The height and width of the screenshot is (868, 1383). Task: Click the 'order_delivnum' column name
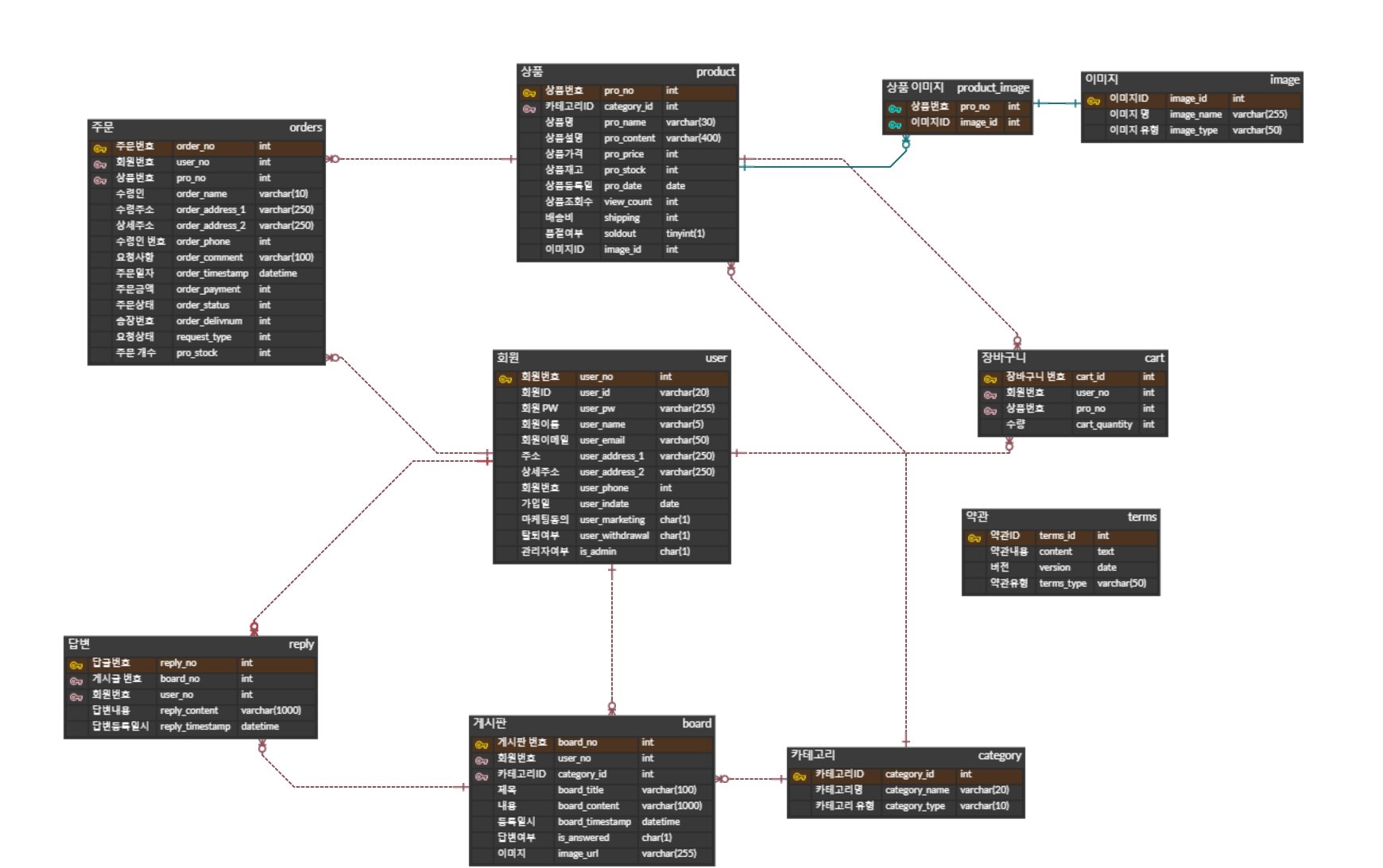(x=209, y=321)
